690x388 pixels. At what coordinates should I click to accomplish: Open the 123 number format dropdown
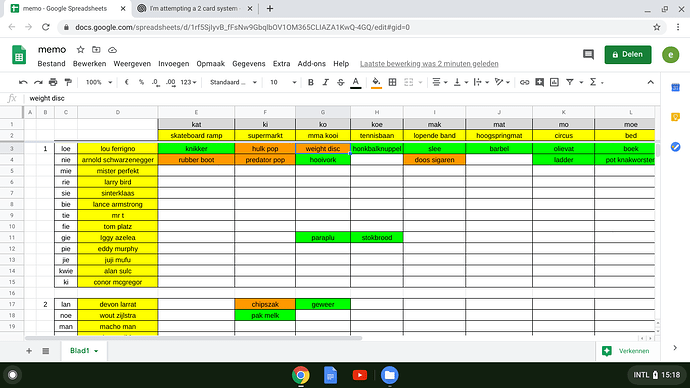tap(188, 82)
